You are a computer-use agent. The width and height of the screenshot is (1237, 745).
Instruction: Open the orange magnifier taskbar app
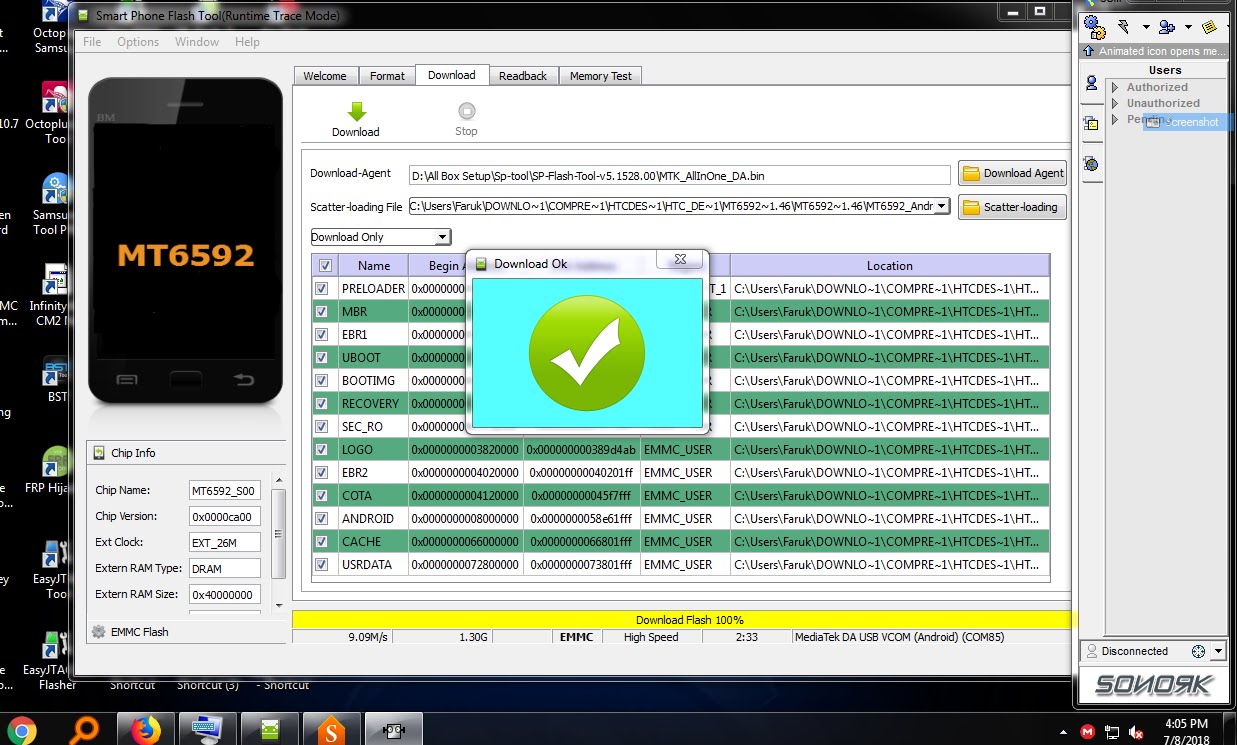click(x=86, y=731)
